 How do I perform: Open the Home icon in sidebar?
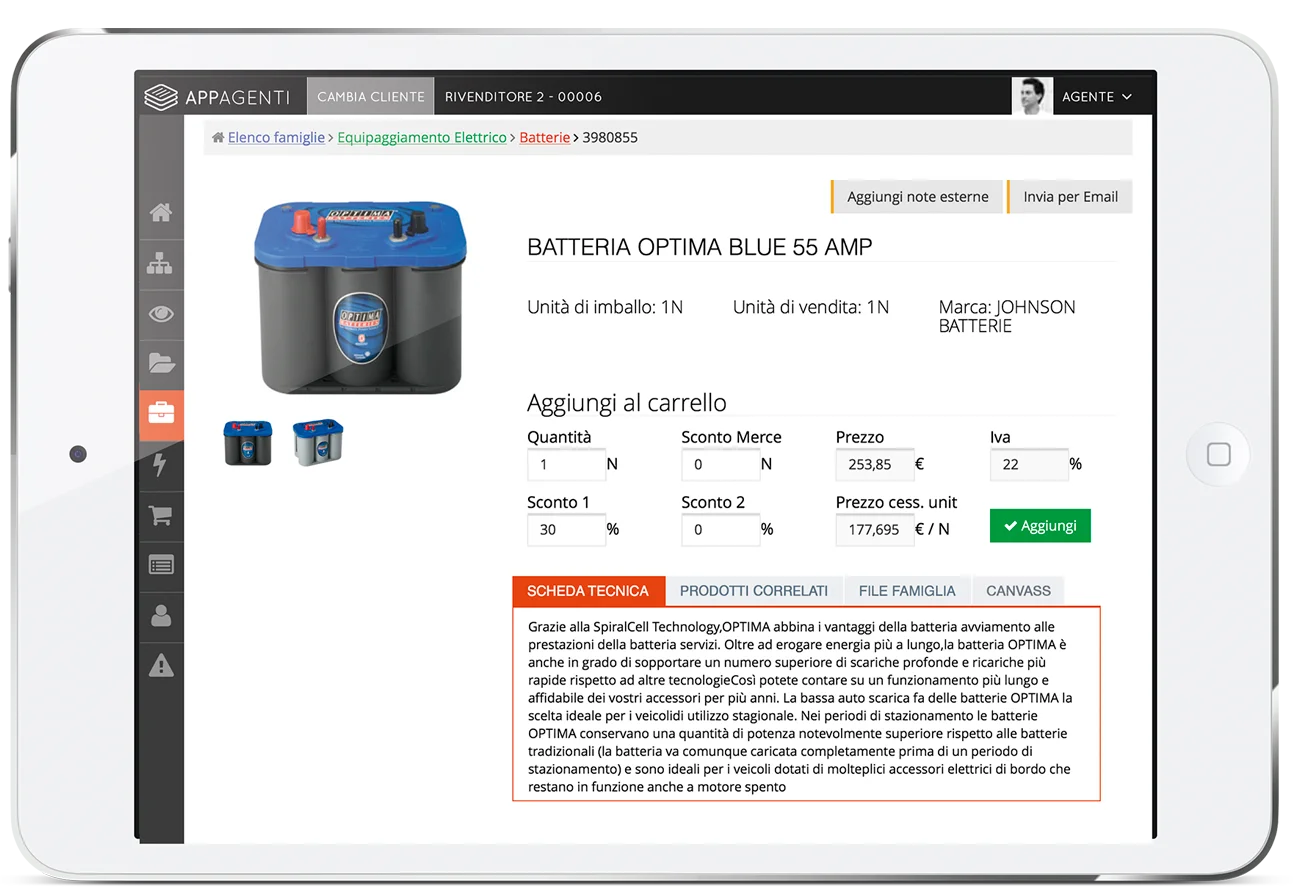click(x=161, y=212)
